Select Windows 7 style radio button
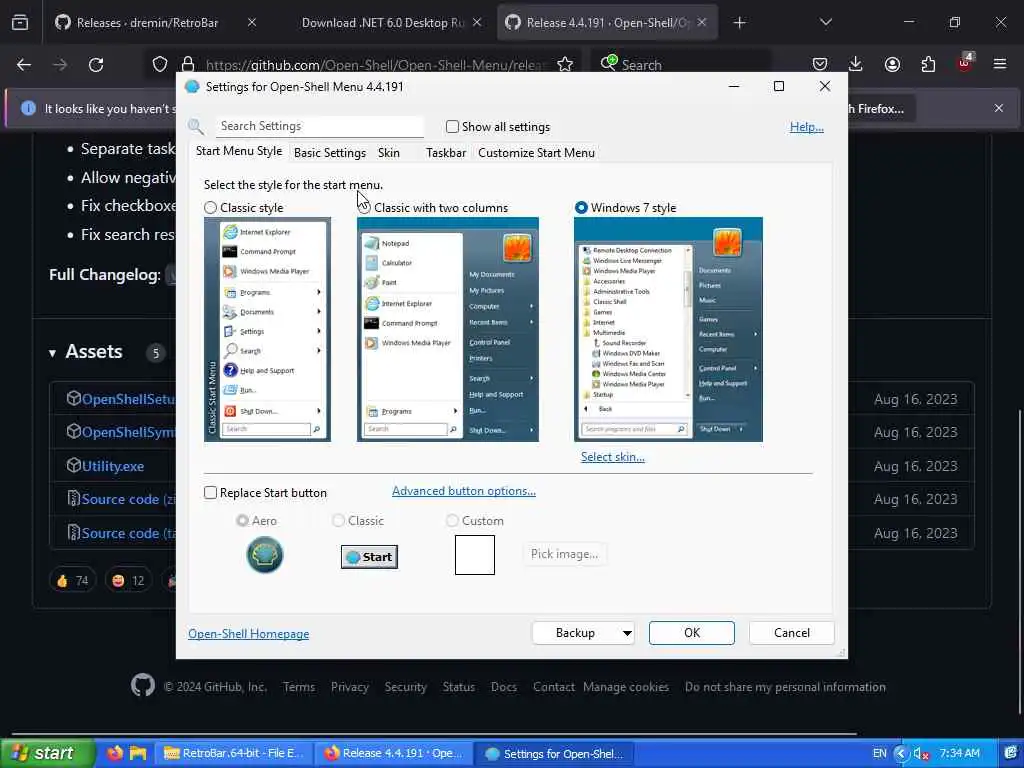 tap(581, 208)
